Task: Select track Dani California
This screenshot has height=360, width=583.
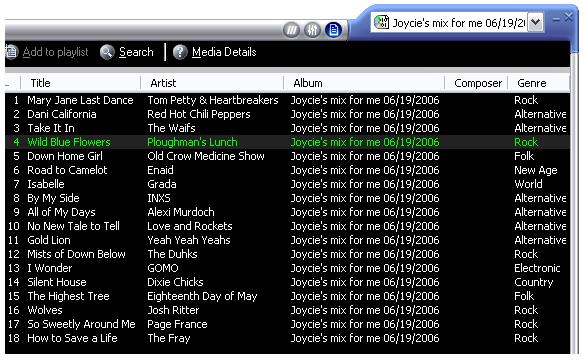Action: tap(62, 114)
